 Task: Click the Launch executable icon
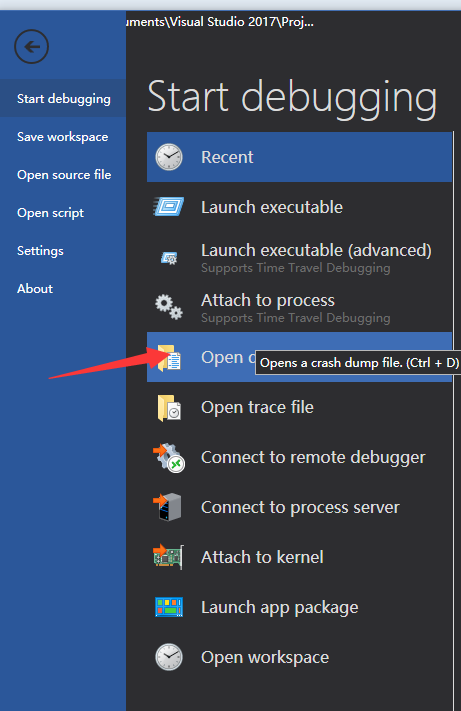click(x=169, y=207)
